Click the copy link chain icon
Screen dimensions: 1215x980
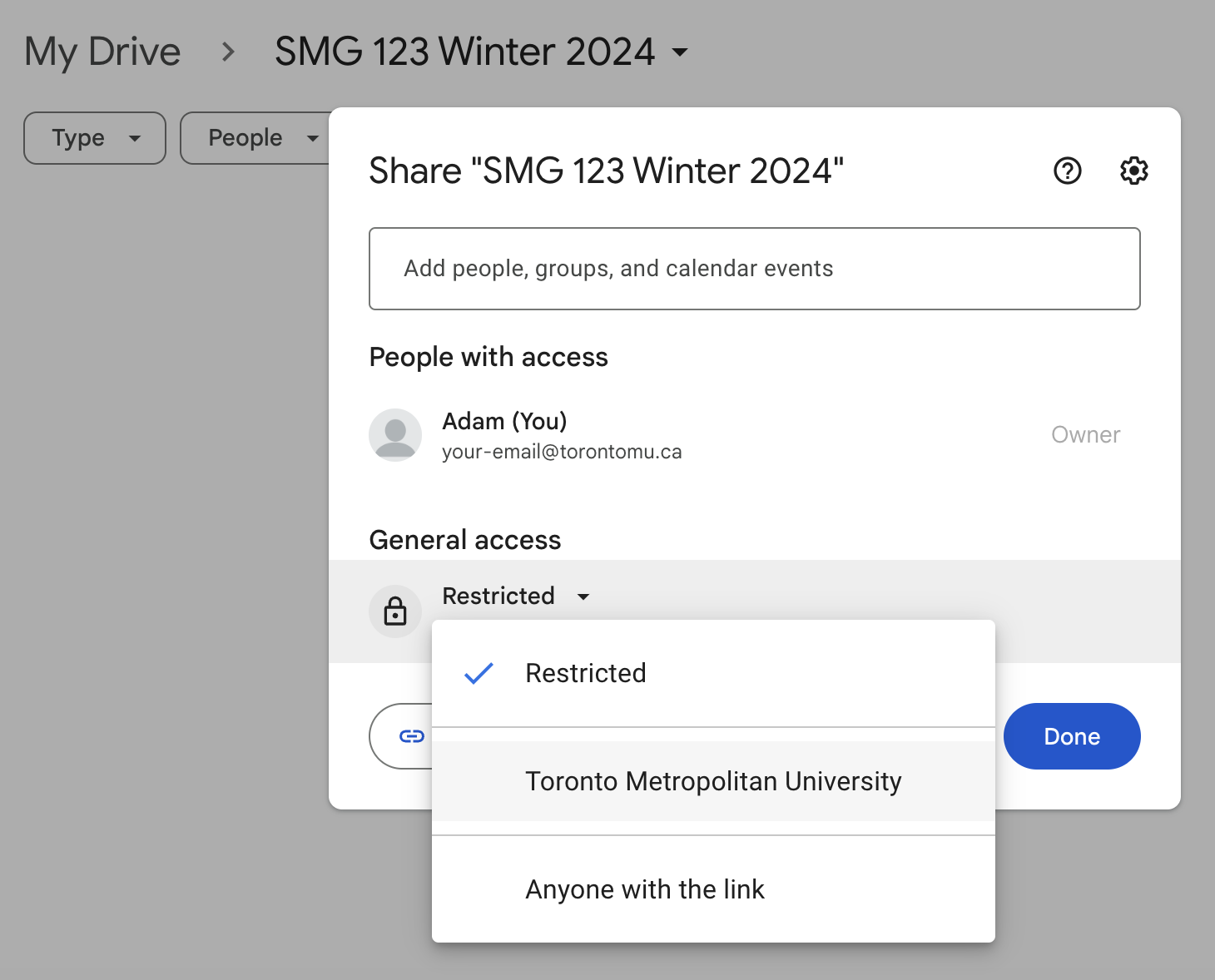click(x=411, y=736)
